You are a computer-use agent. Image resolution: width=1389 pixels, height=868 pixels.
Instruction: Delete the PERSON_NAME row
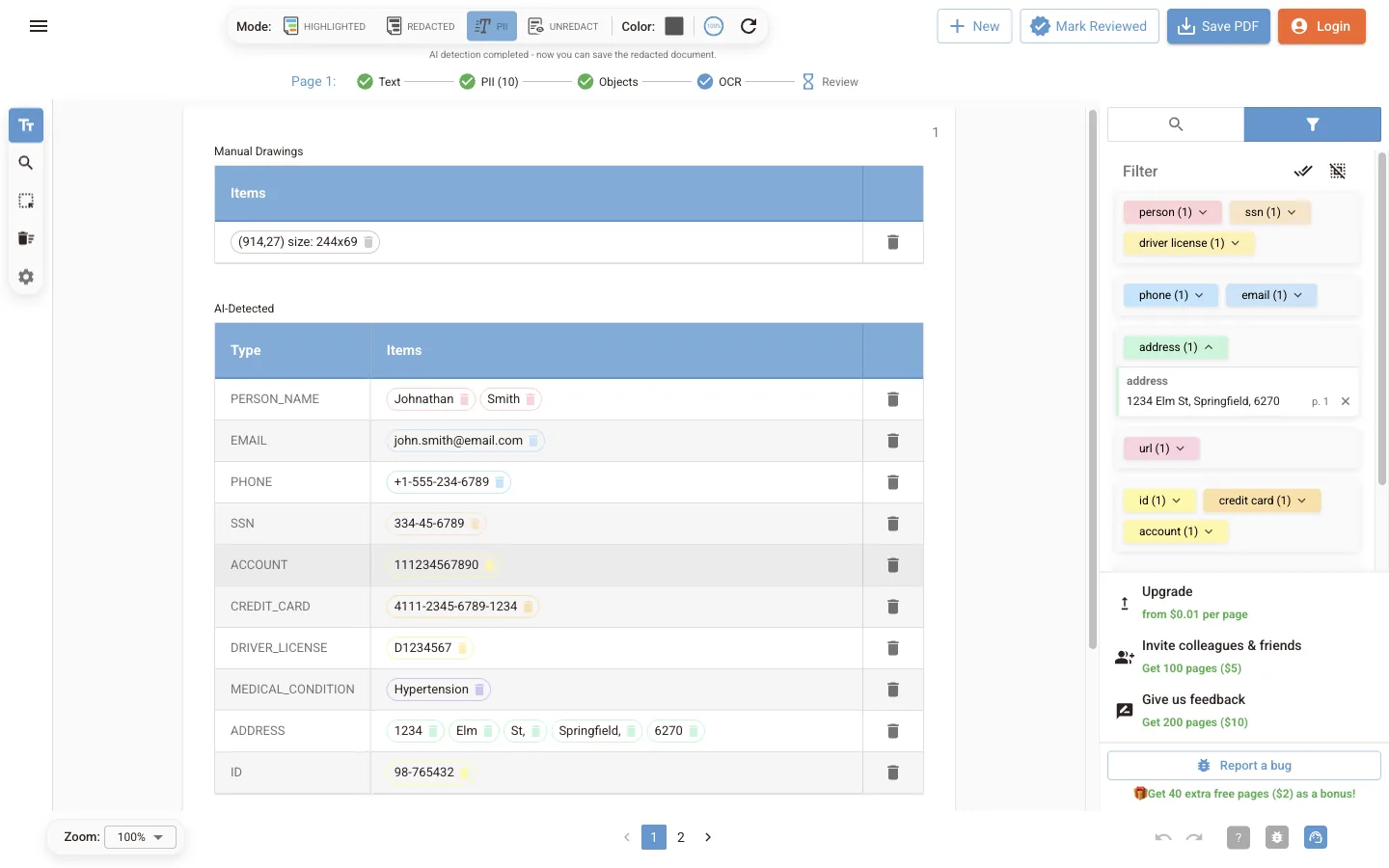(893, 399)
